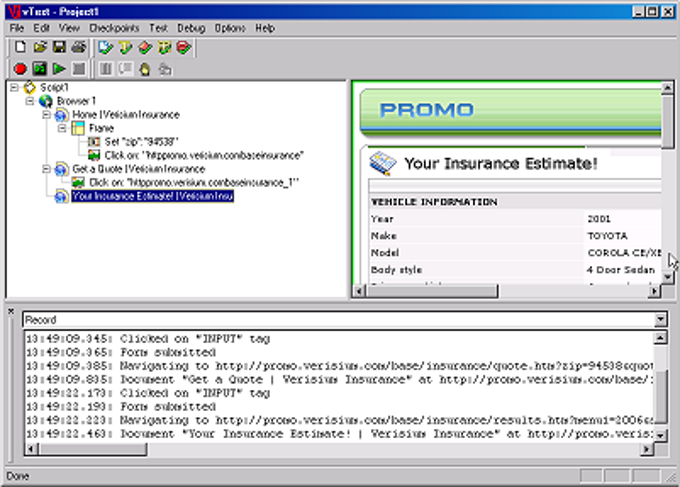Select the first Click on baseinsurance step
Image resolution: width=680 pixels, height=487 pixels.
coord(204,155)
